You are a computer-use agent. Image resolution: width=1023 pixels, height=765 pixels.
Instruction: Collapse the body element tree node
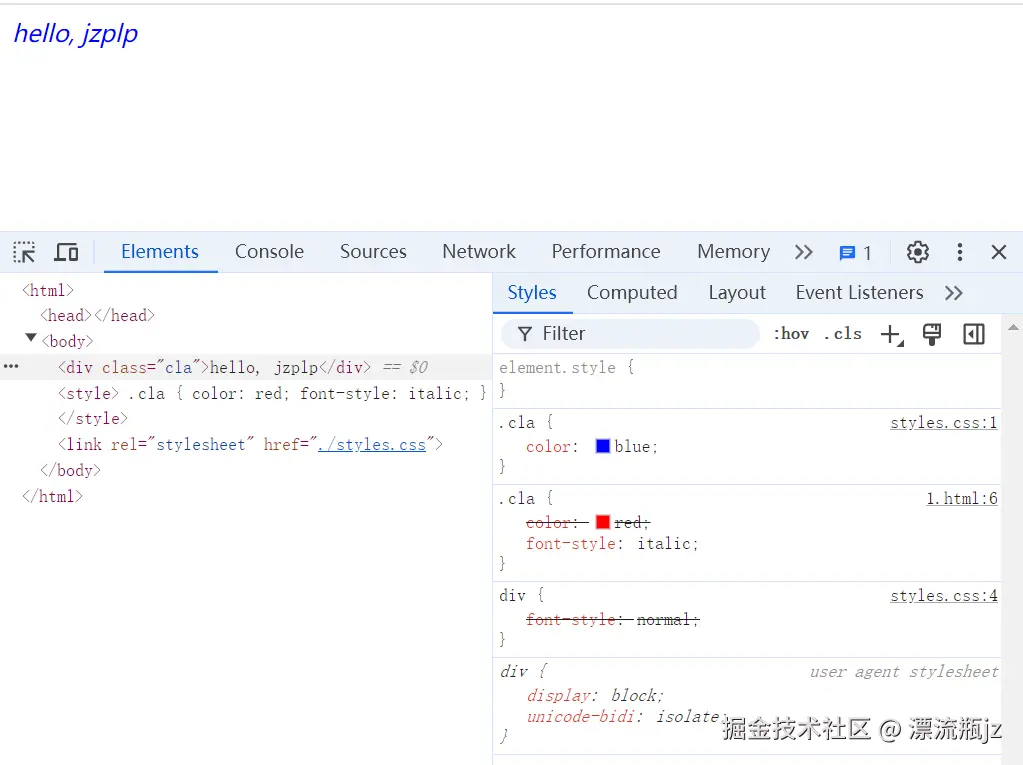tap(31, 340)
